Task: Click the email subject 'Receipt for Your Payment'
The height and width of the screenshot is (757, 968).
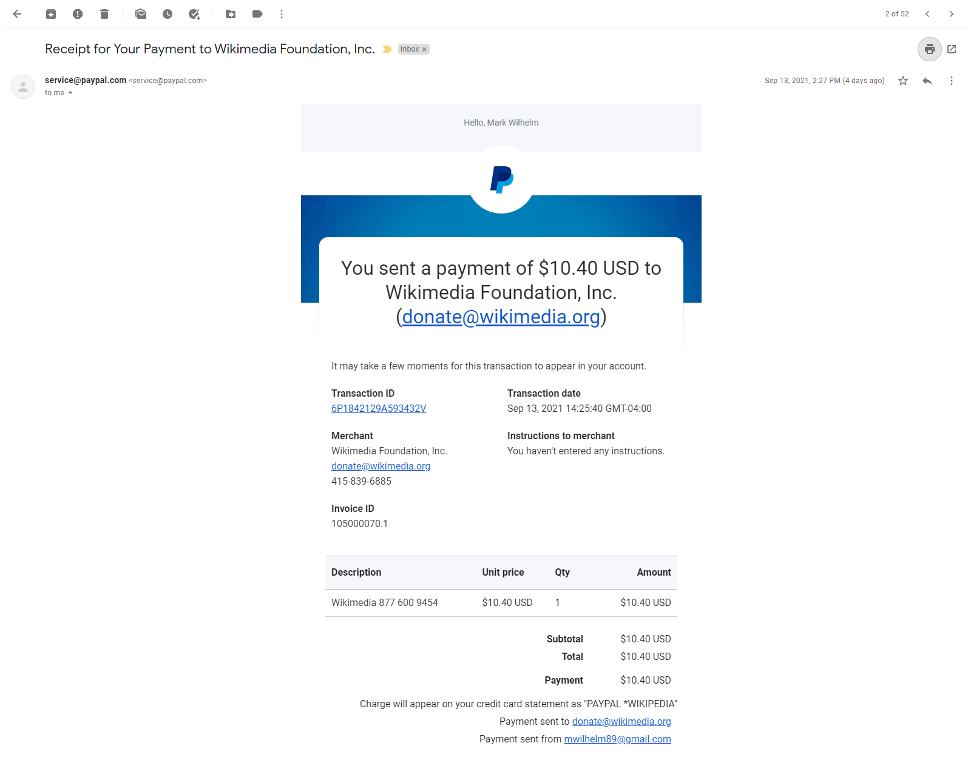Action: coord(210,49)
